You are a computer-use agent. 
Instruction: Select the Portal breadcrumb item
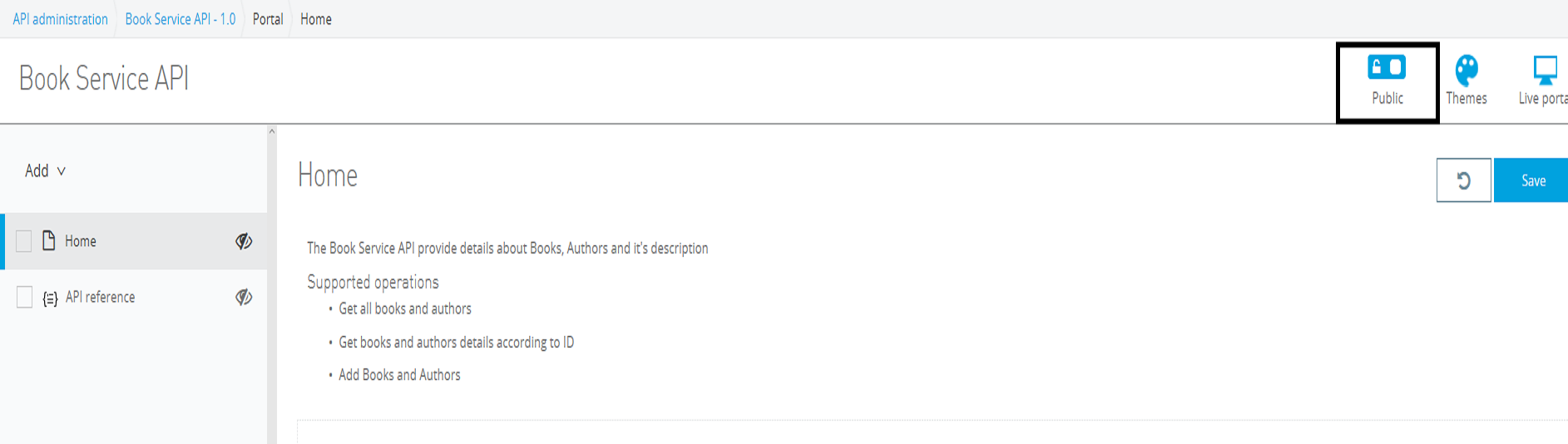(x=268, y=19)
